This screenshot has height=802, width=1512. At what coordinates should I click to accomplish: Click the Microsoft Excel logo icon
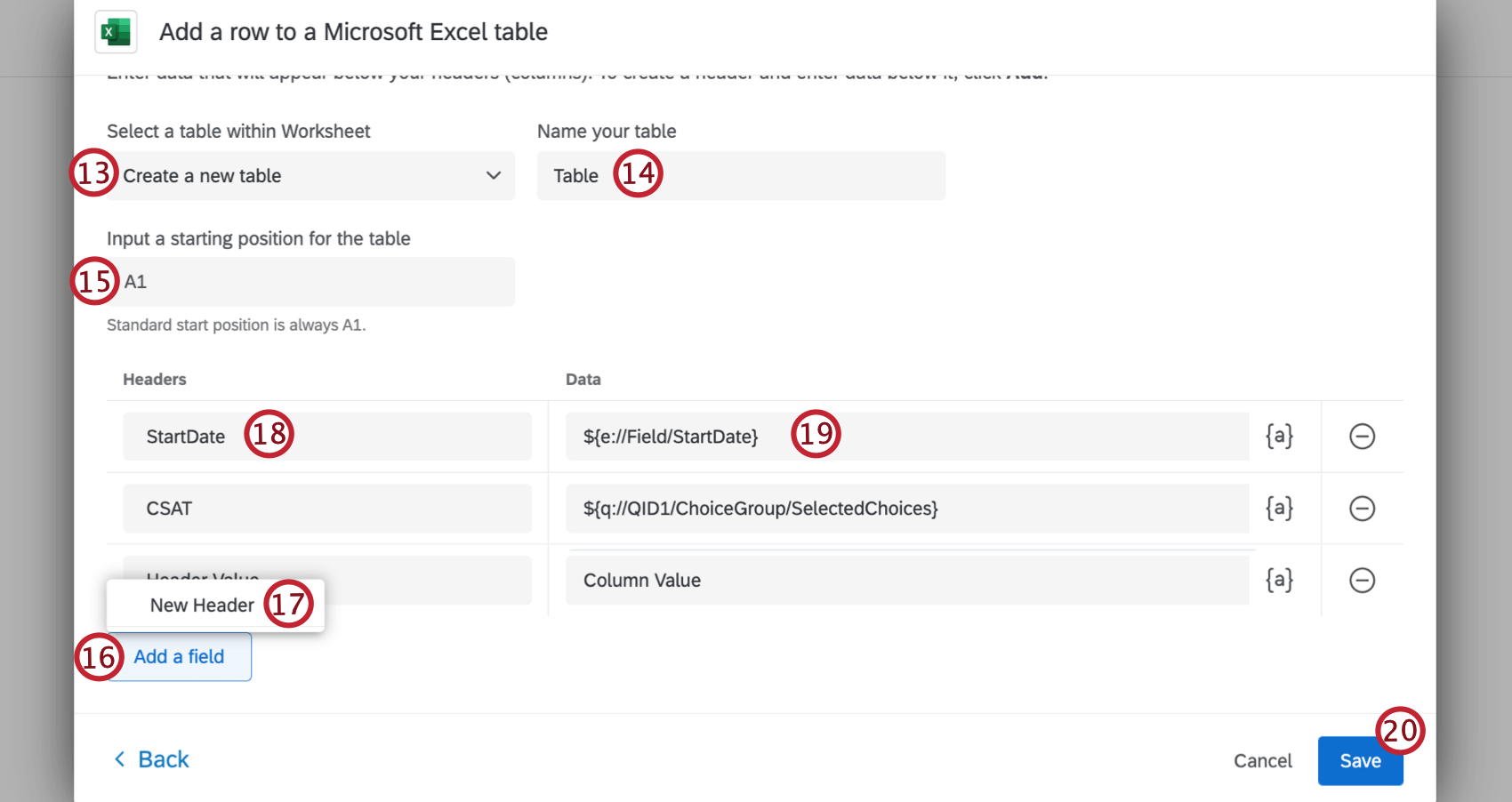click(x=115, y=31)
